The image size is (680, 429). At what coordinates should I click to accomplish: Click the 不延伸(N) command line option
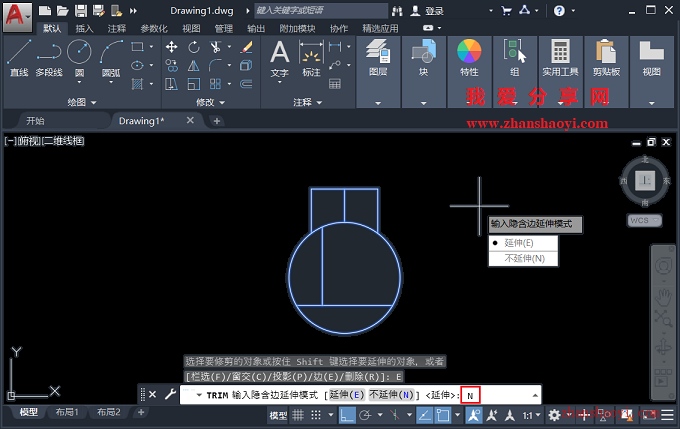pyautogui.click(x=392, y=395)
